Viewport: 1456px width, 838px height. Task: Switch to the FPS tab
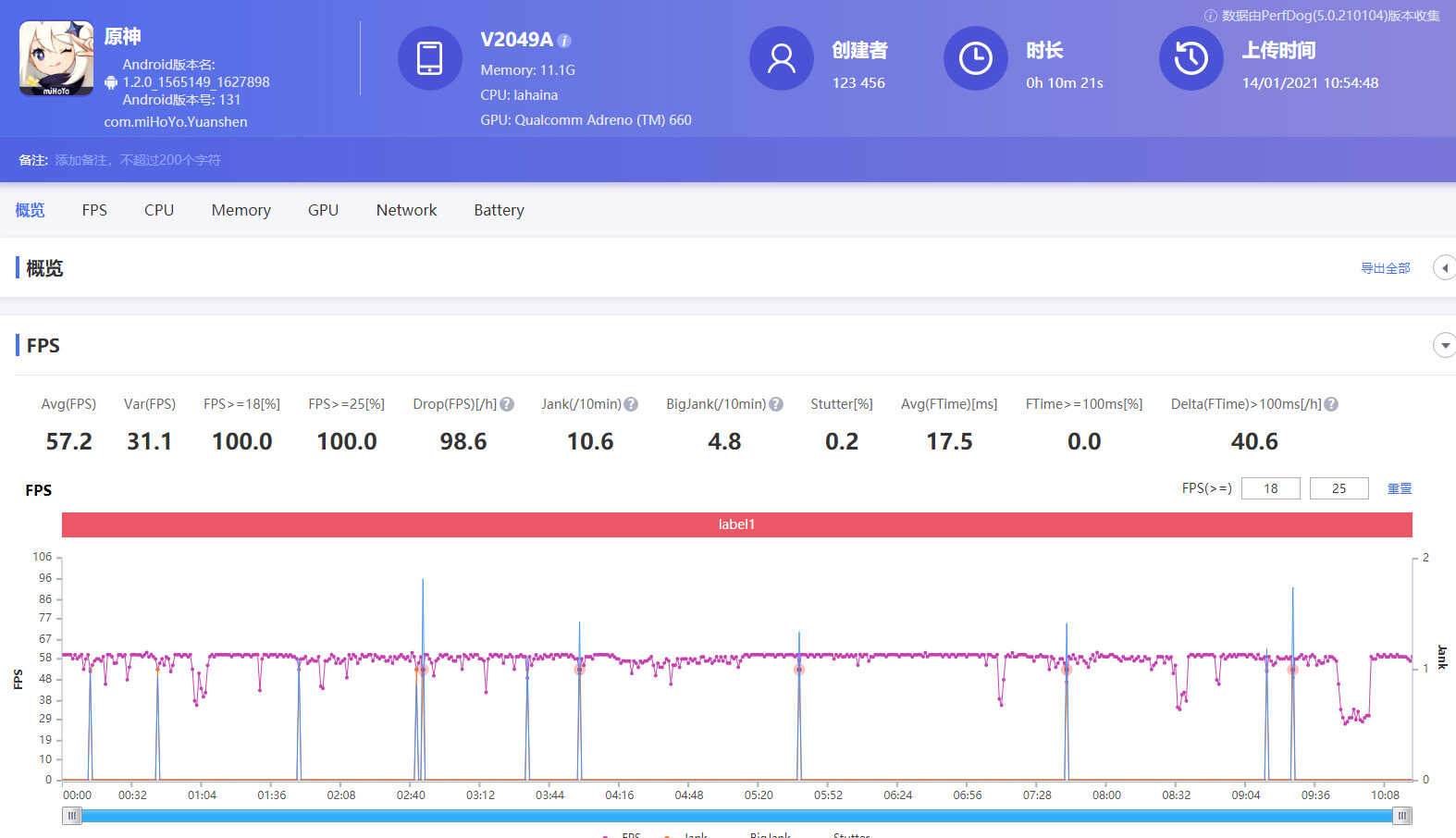click(x=94, y=210)
